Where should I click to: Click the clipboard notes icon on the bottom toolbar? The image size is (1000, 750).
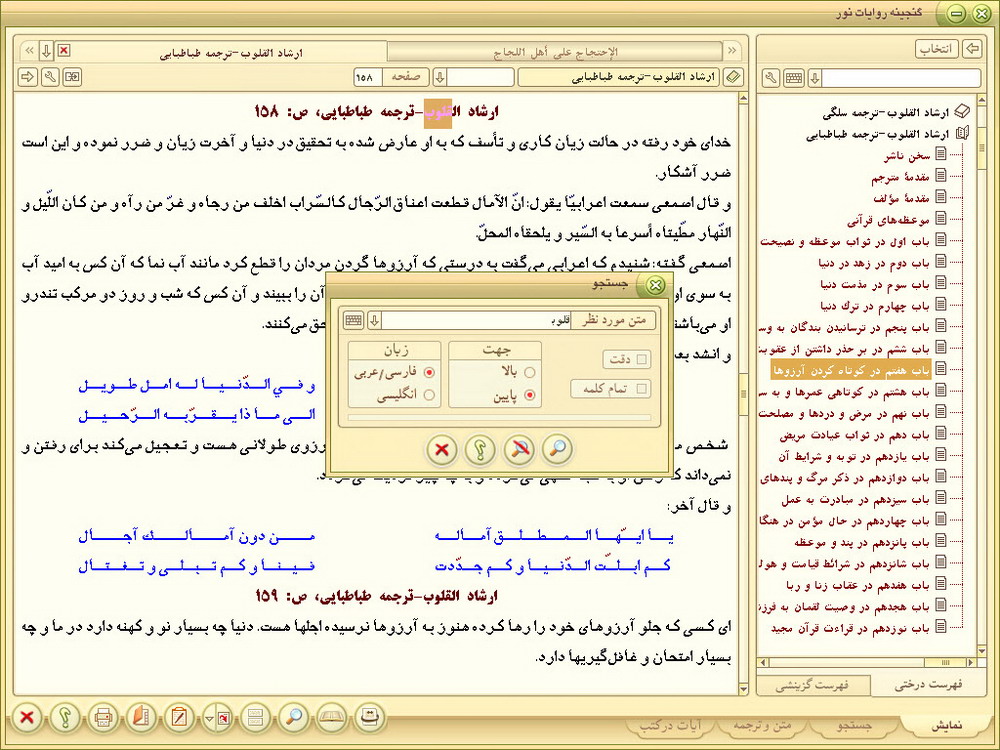(x=179, y=718)
